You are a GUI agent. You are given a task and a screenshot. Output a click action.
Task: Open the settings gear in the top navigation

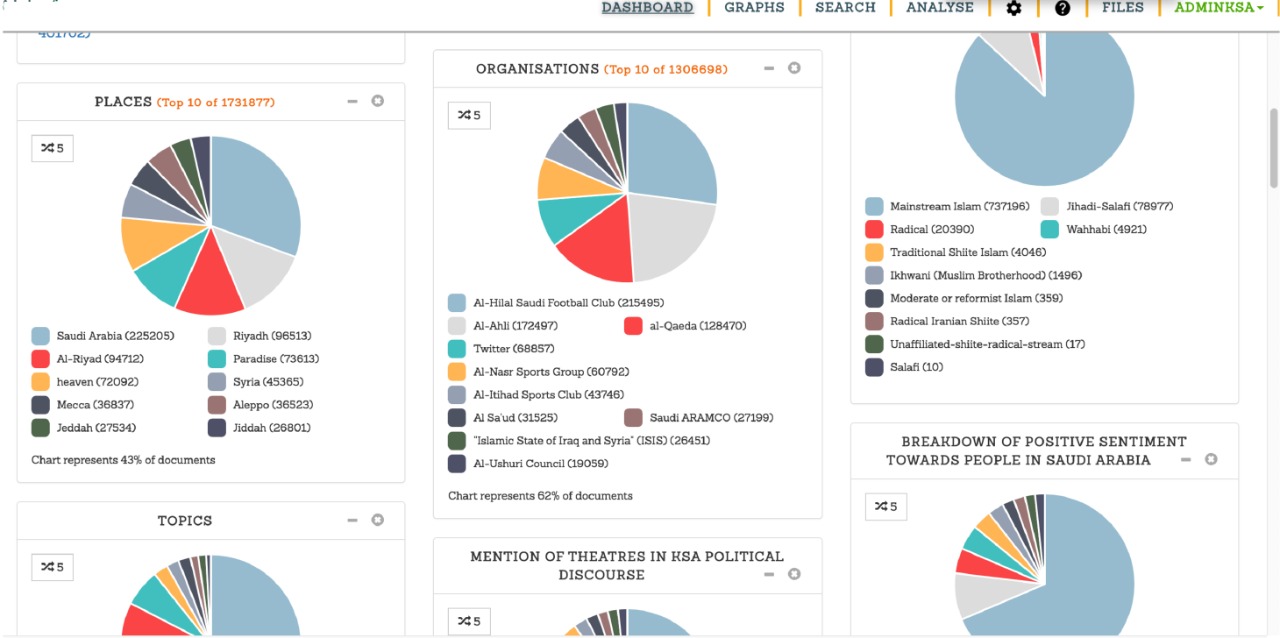coord(1014,8)
